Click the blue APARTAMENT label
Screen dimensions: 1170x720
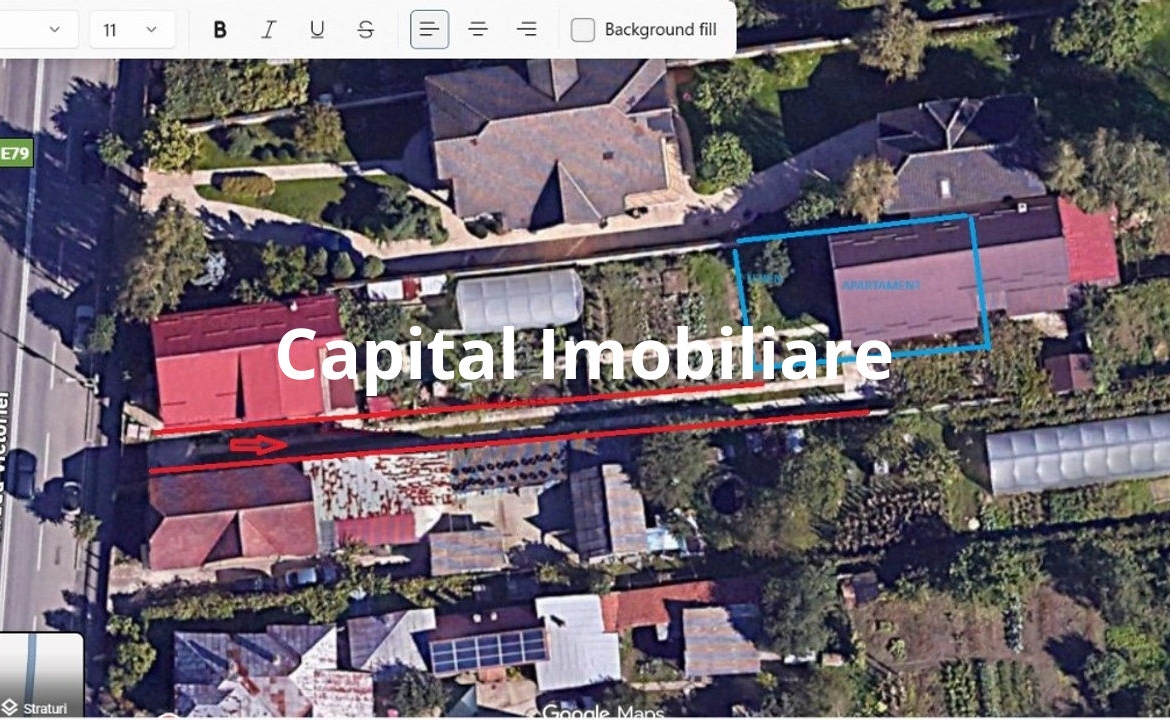pyautogui.click(x=880, y=285)
